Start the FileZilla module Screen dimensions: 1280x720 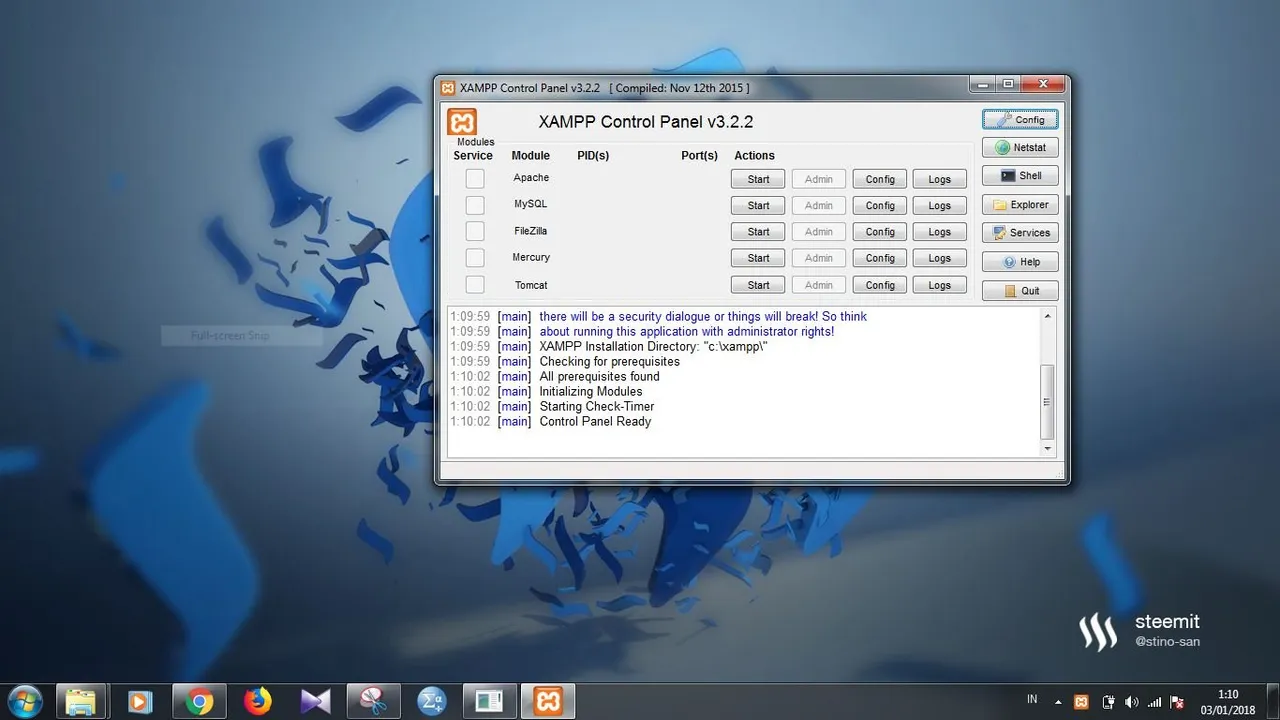(759, 231)
